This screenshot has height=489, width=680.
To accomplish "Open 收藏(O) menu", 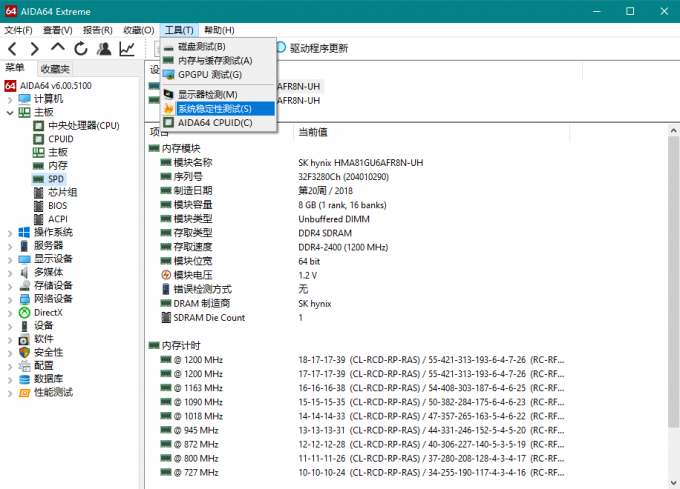I will coord(138,30).
